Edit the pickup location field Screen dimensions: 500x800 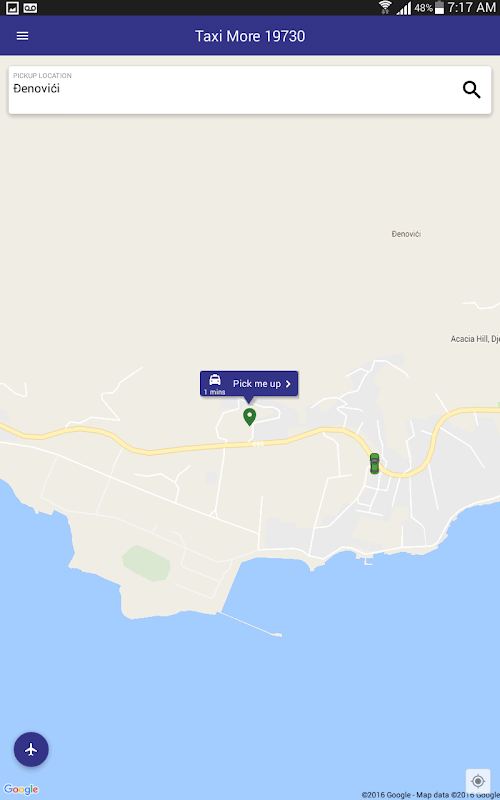[x=250, y=90]
